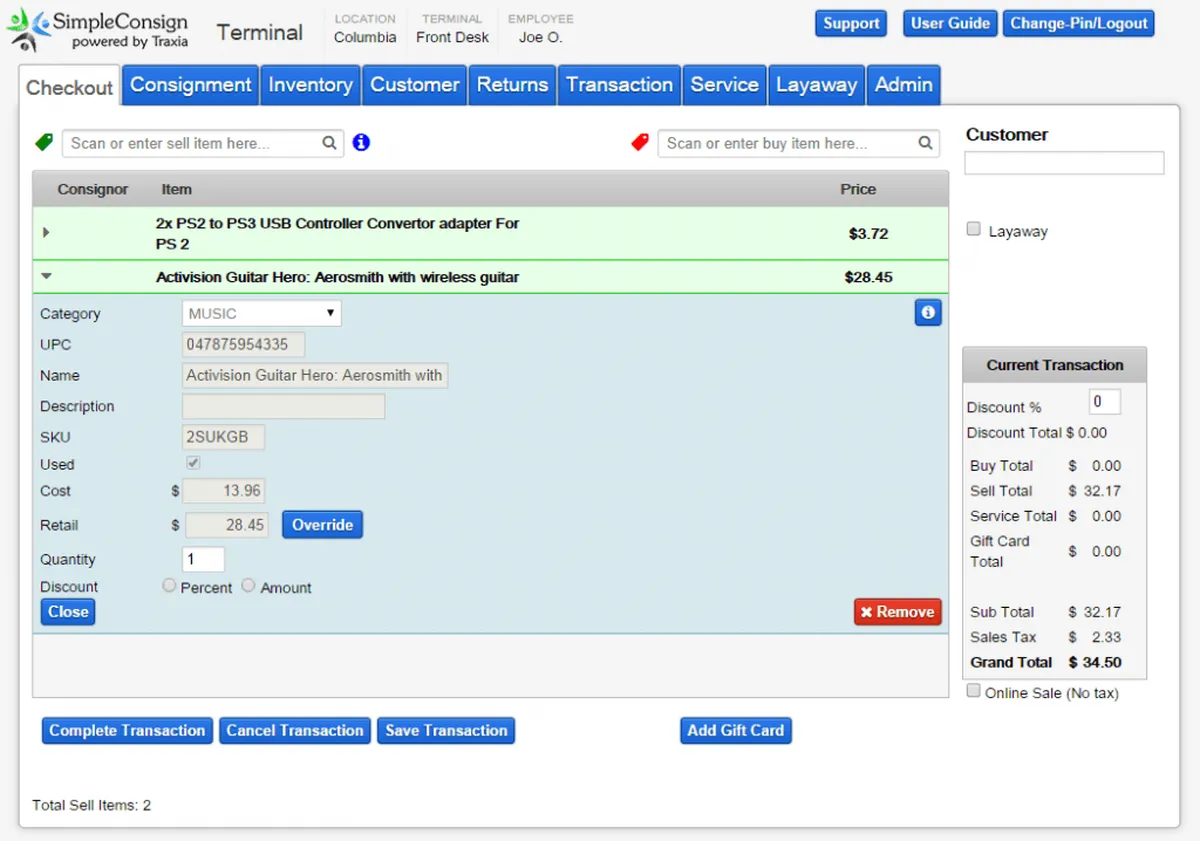Click the Total Sell Items: 2 text
Image resolution: width=1200 pixels, height=841 pixels.
(91, 805)
